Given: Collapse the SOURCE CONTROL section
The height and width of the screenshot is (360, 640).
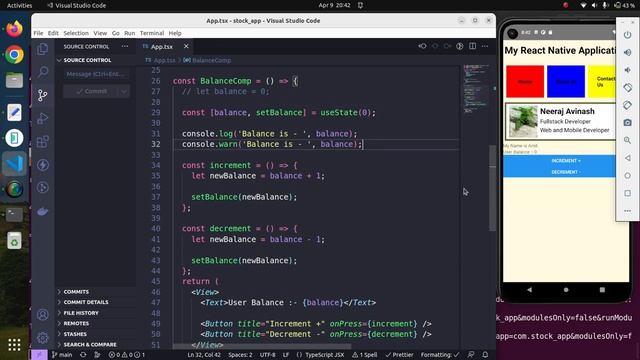Looking at the screenshot, I should point(87,60).
